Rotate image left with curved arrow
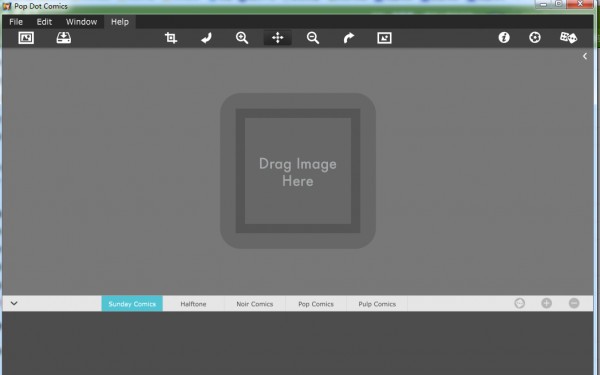Screen dimensions: 600x375 (x=207, y=38)
